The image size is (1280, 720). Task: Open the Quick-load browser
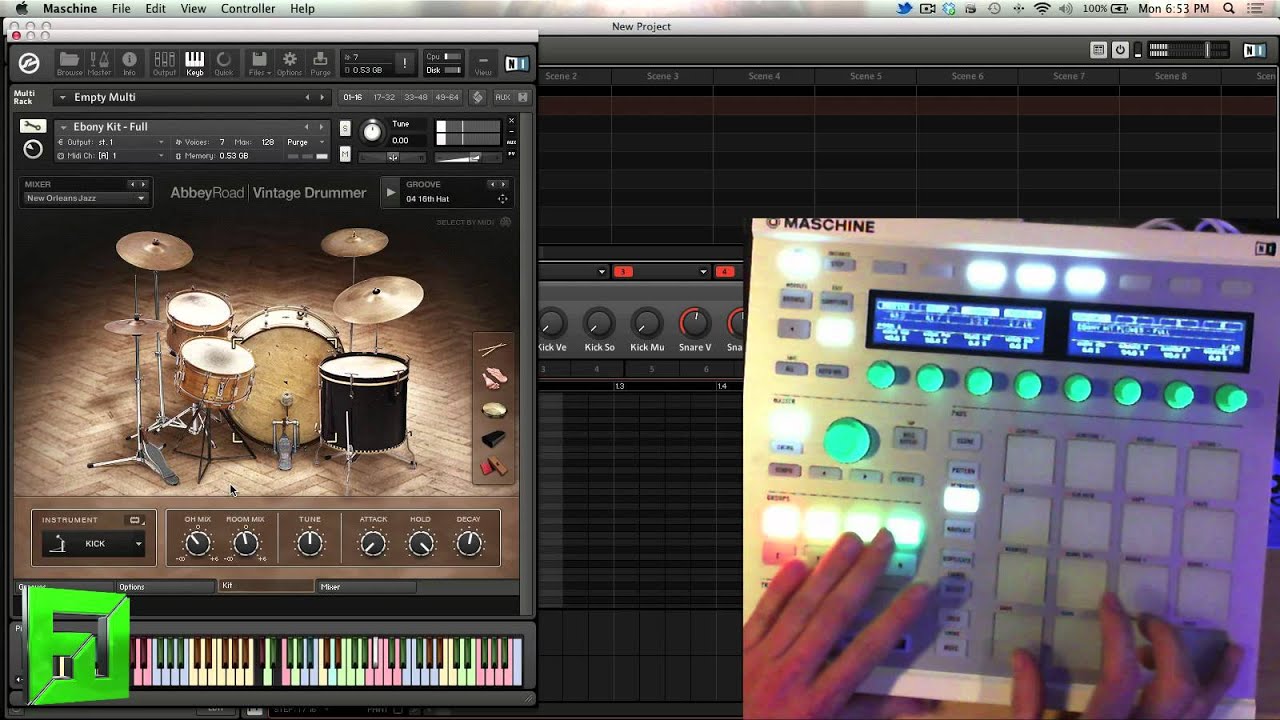click(x=223, y=63)
